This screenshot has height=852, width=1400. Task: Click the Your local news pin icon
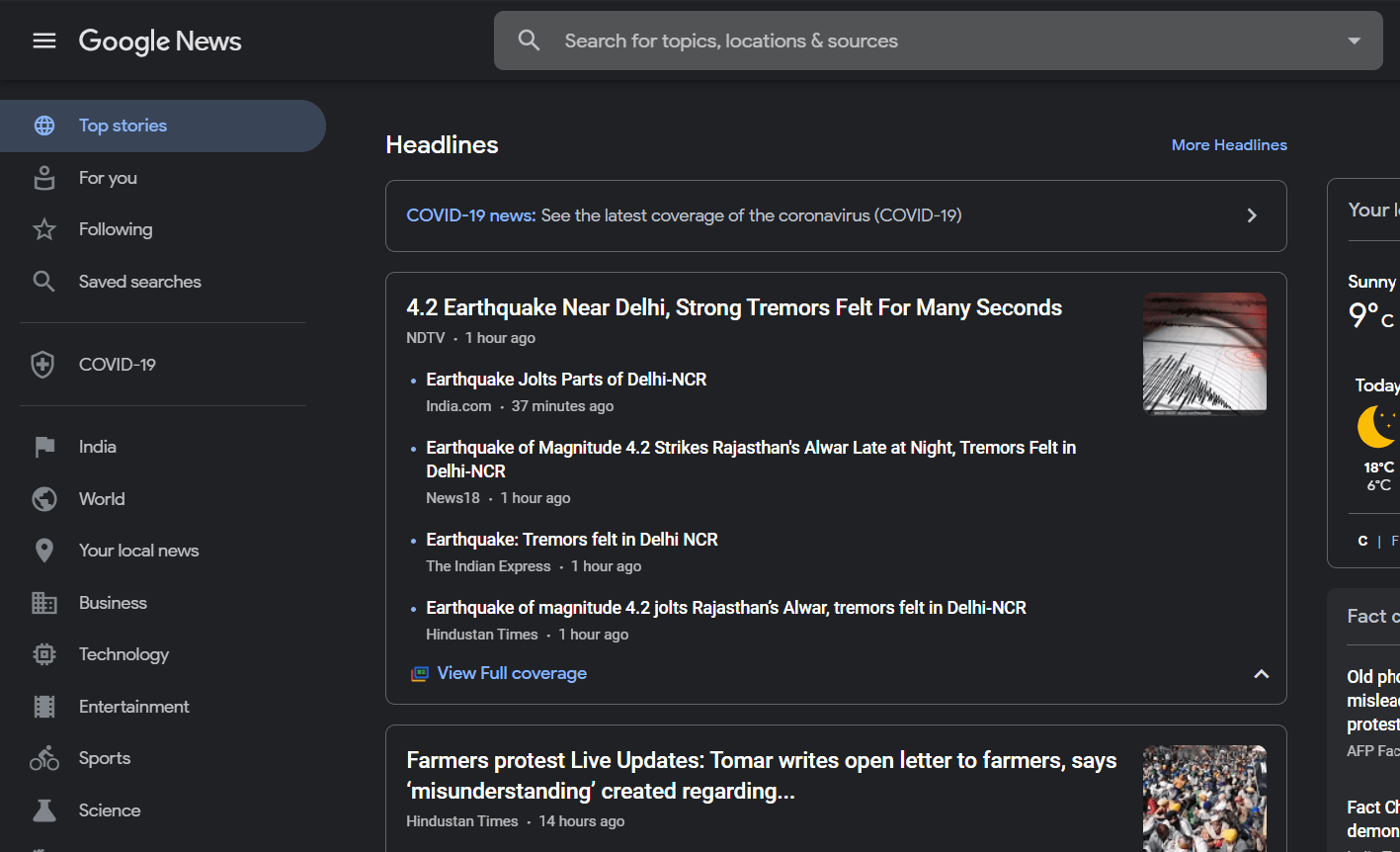[x=43, y=551]
